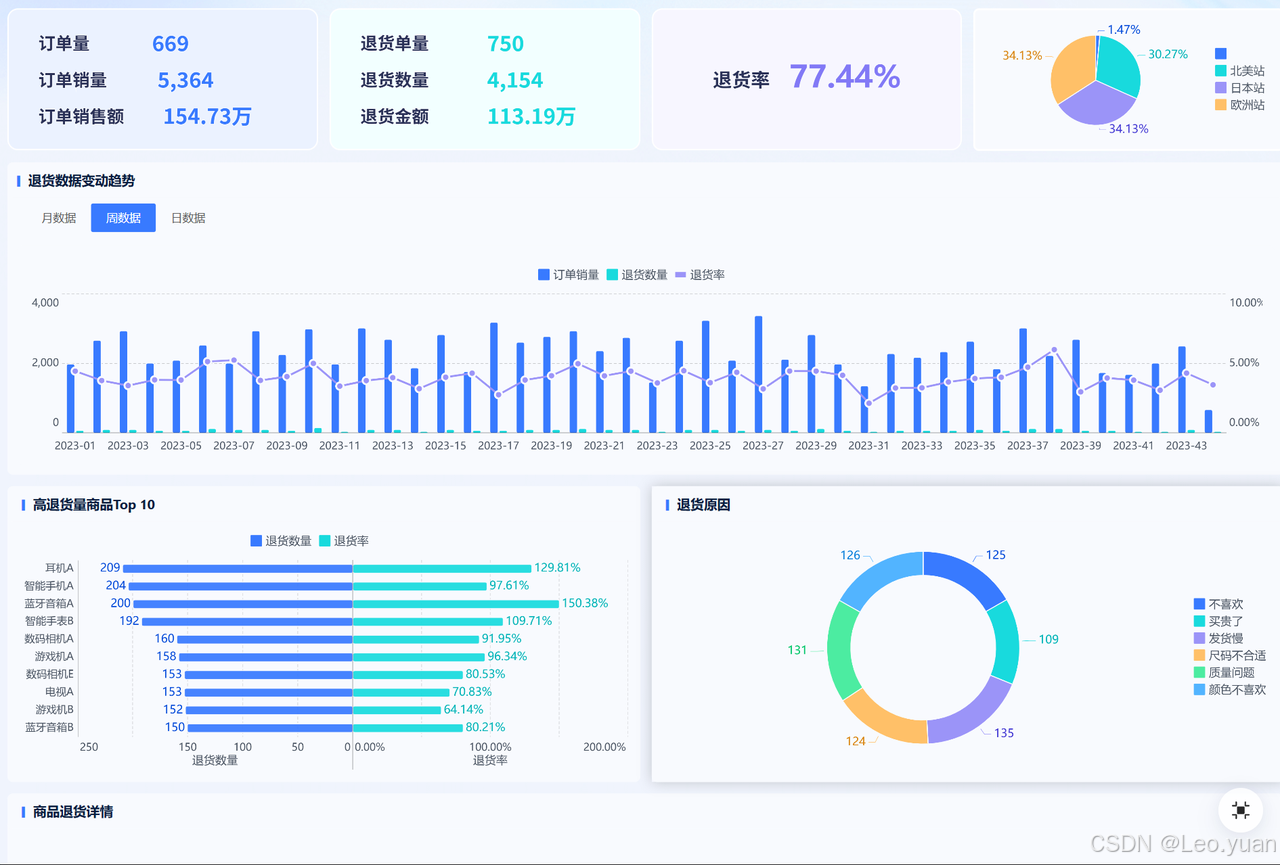This screenshot has height=865, width=1280.
Task: Click the 订单量 value 669
Action: click(x=170, y=44)
